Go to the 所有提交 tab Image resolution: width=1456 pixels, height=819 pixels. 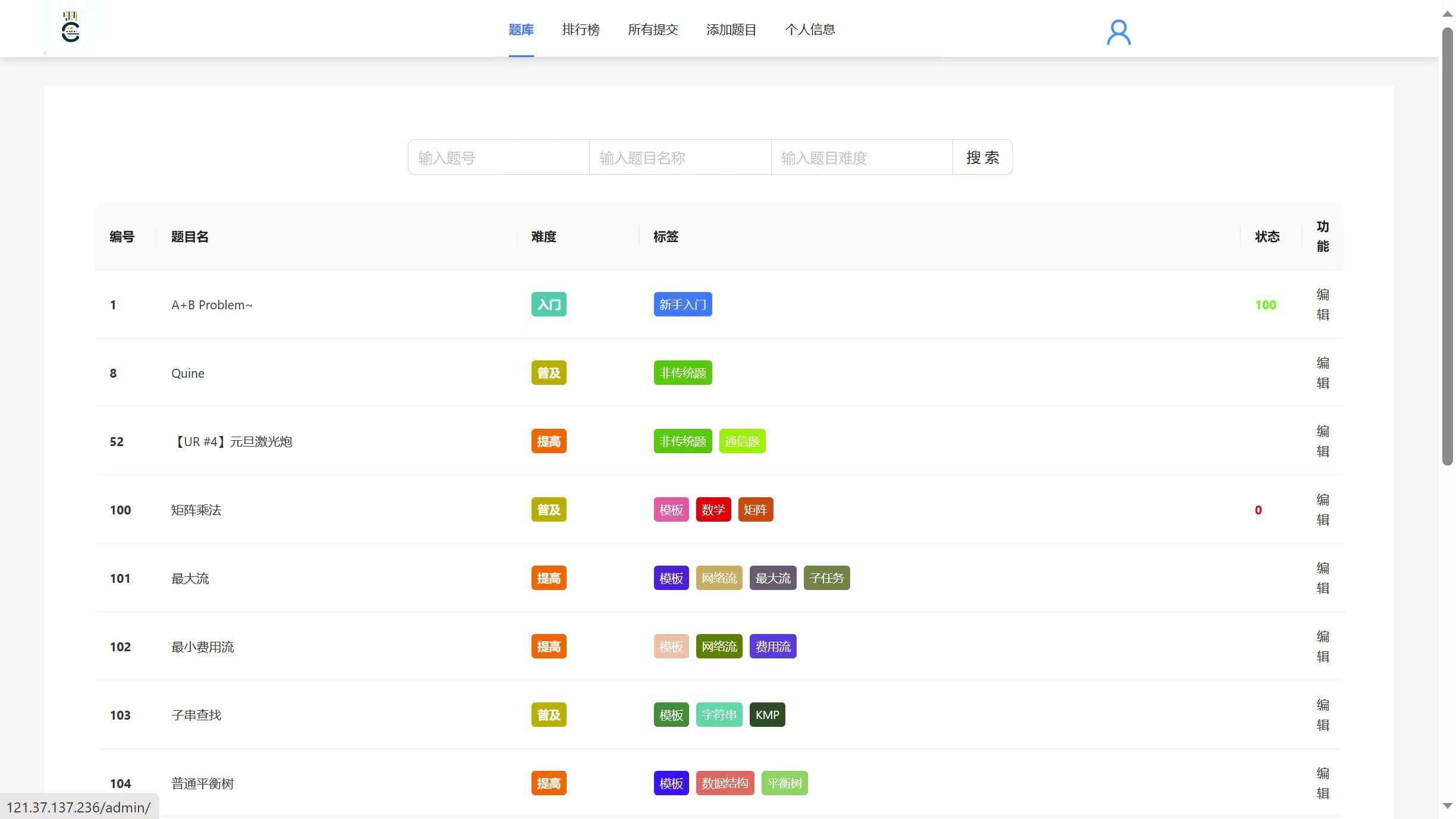(x=653, y=29)
